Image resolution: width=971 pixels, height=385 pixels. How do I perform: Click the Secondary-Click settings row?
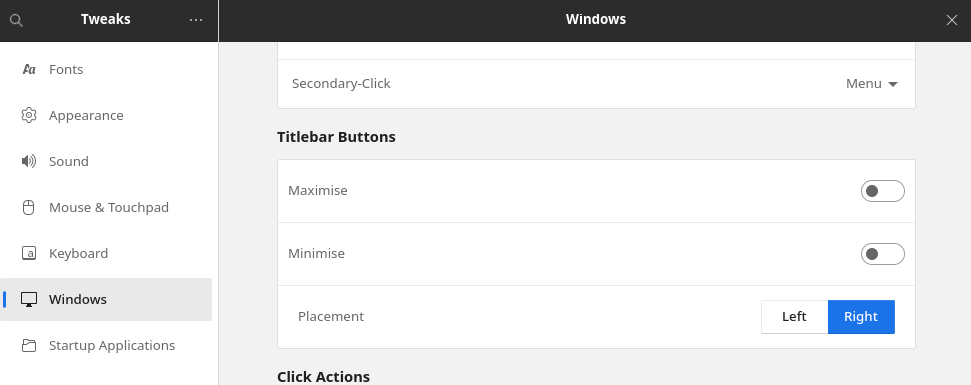point(596,84)
